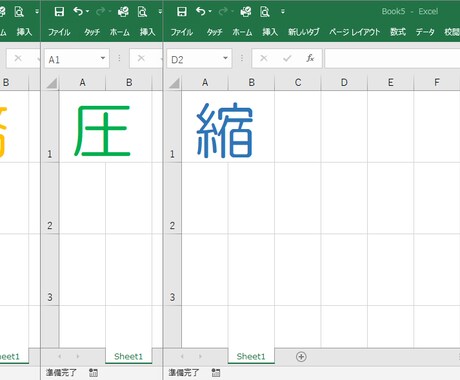Switch to ホーム tab in Book5 window
Screen dimensions: 460x380
(242, 32)
